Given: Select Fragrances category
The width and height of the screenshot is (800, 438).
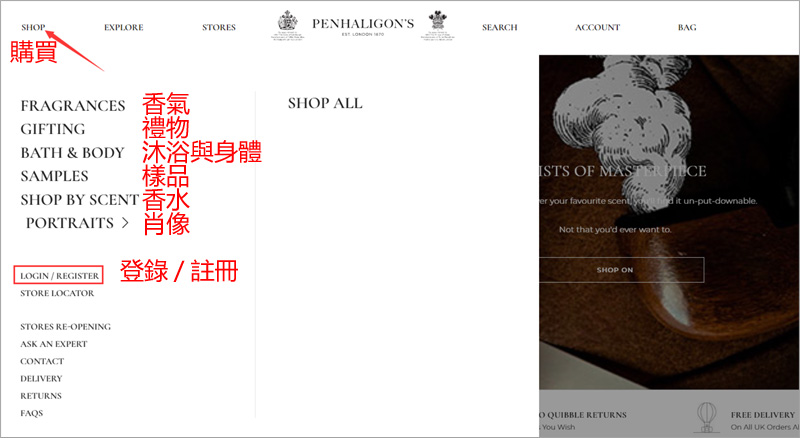Looking at the screenshot, I should click(72, 106).
